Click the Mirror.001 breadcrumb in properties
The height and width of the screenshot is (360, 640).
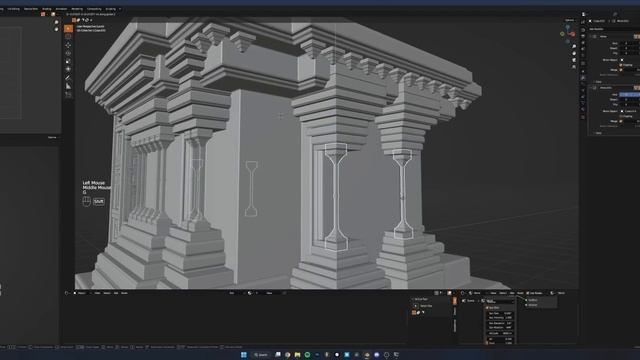point(622,21)
